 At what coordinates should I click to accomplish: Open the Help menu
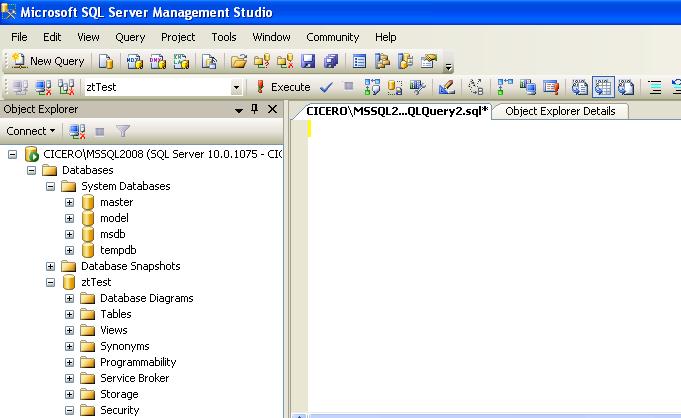(x=386, y=37)
